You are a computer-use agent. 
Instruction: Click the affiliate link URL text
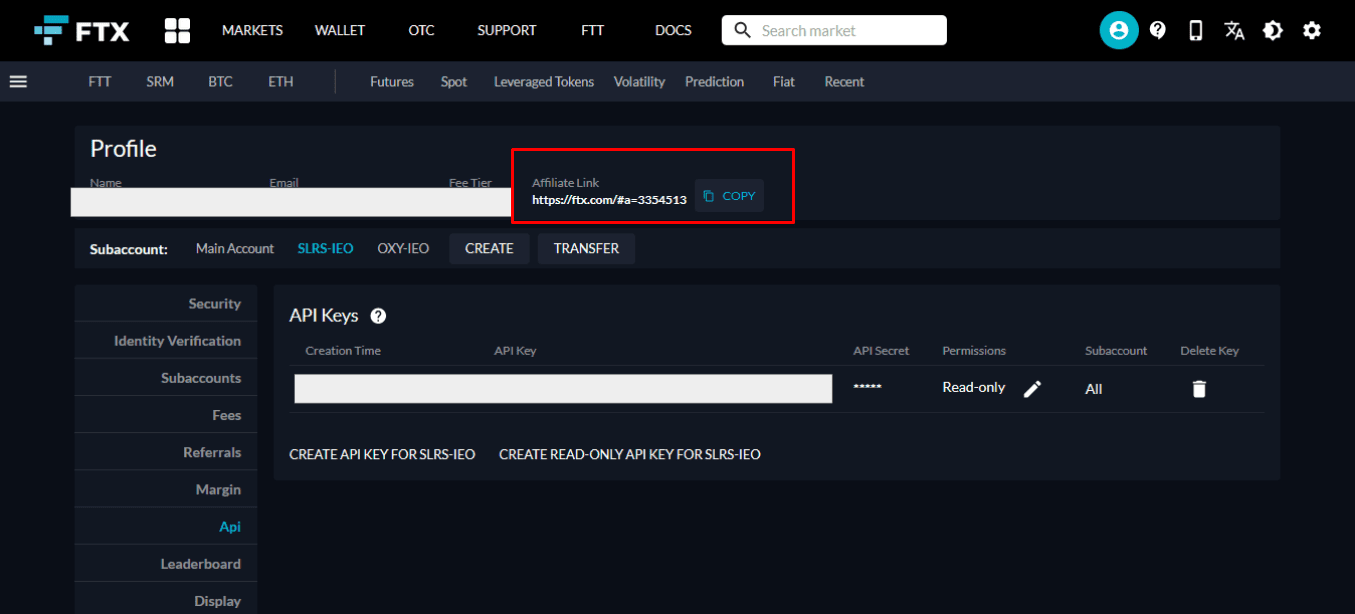[609, 200]
